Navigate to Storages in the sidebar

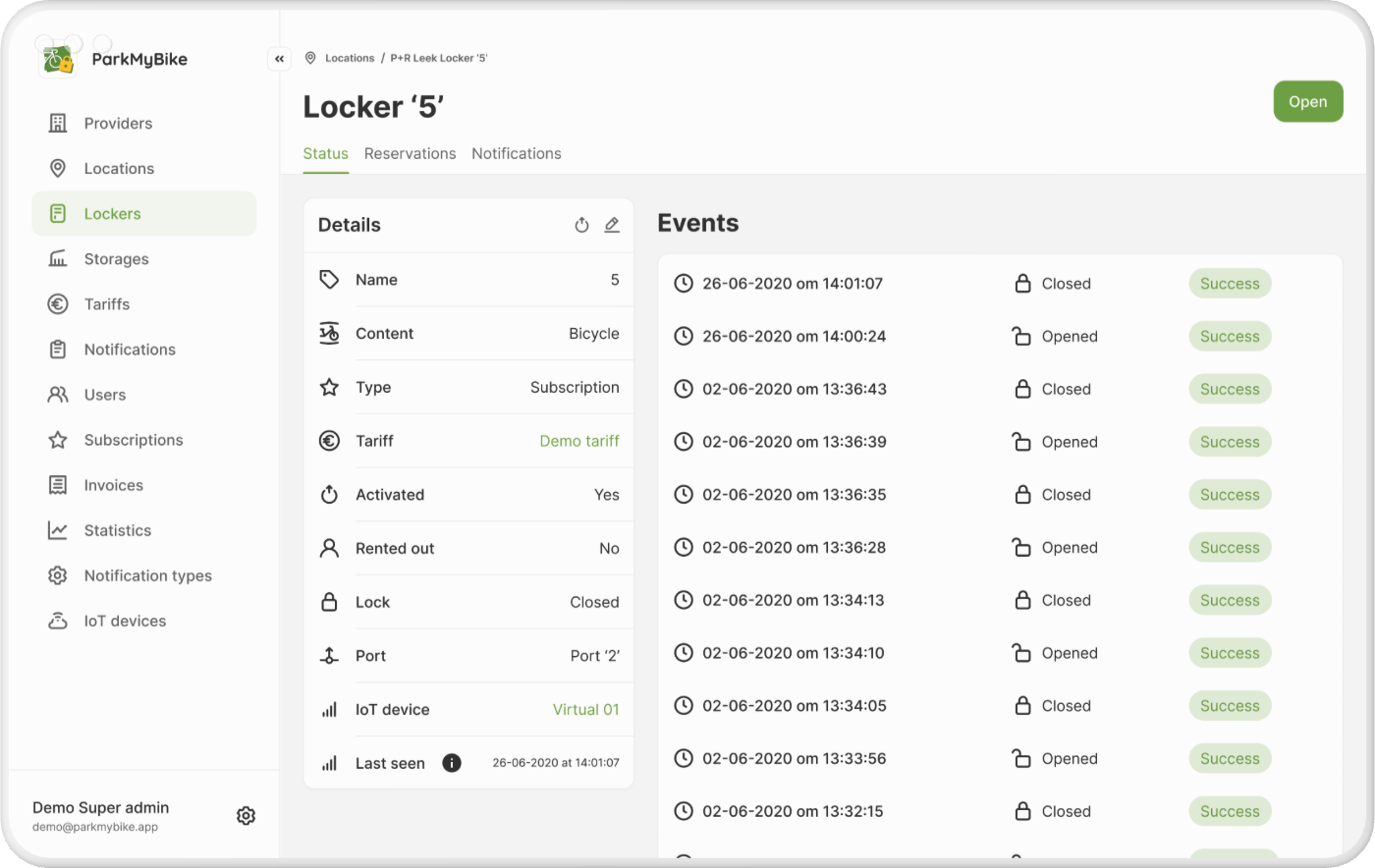coord(116,259)
